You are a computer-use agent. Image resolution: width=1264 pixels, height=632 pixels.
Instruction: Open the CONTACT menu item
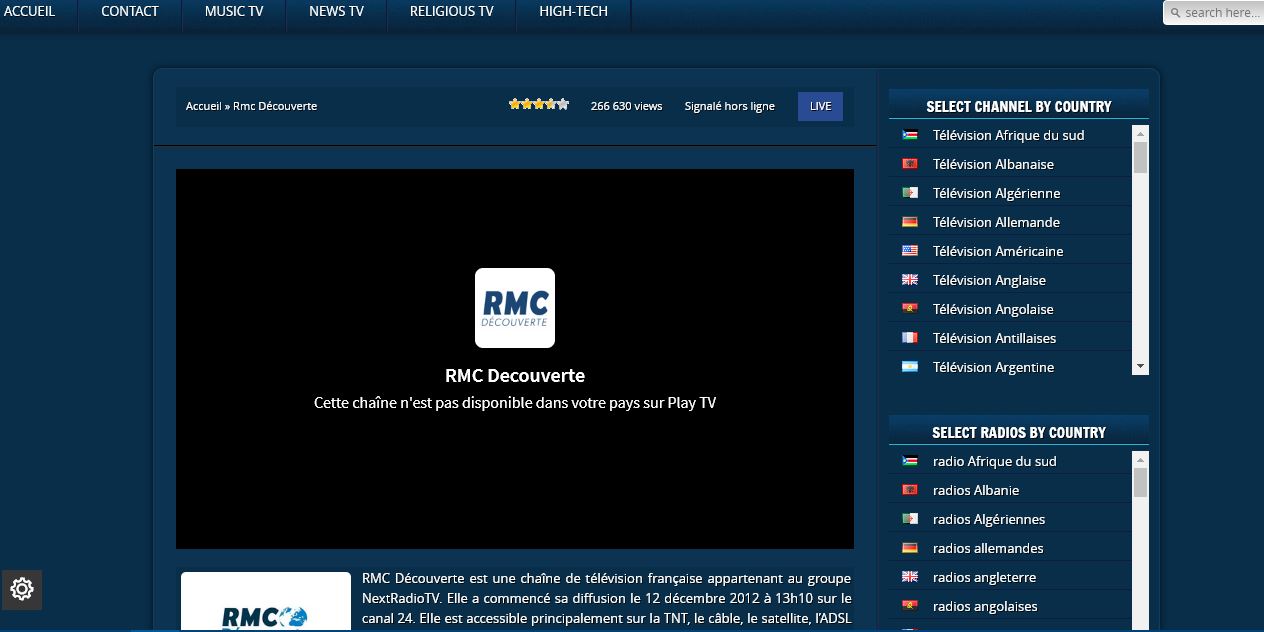130,11
